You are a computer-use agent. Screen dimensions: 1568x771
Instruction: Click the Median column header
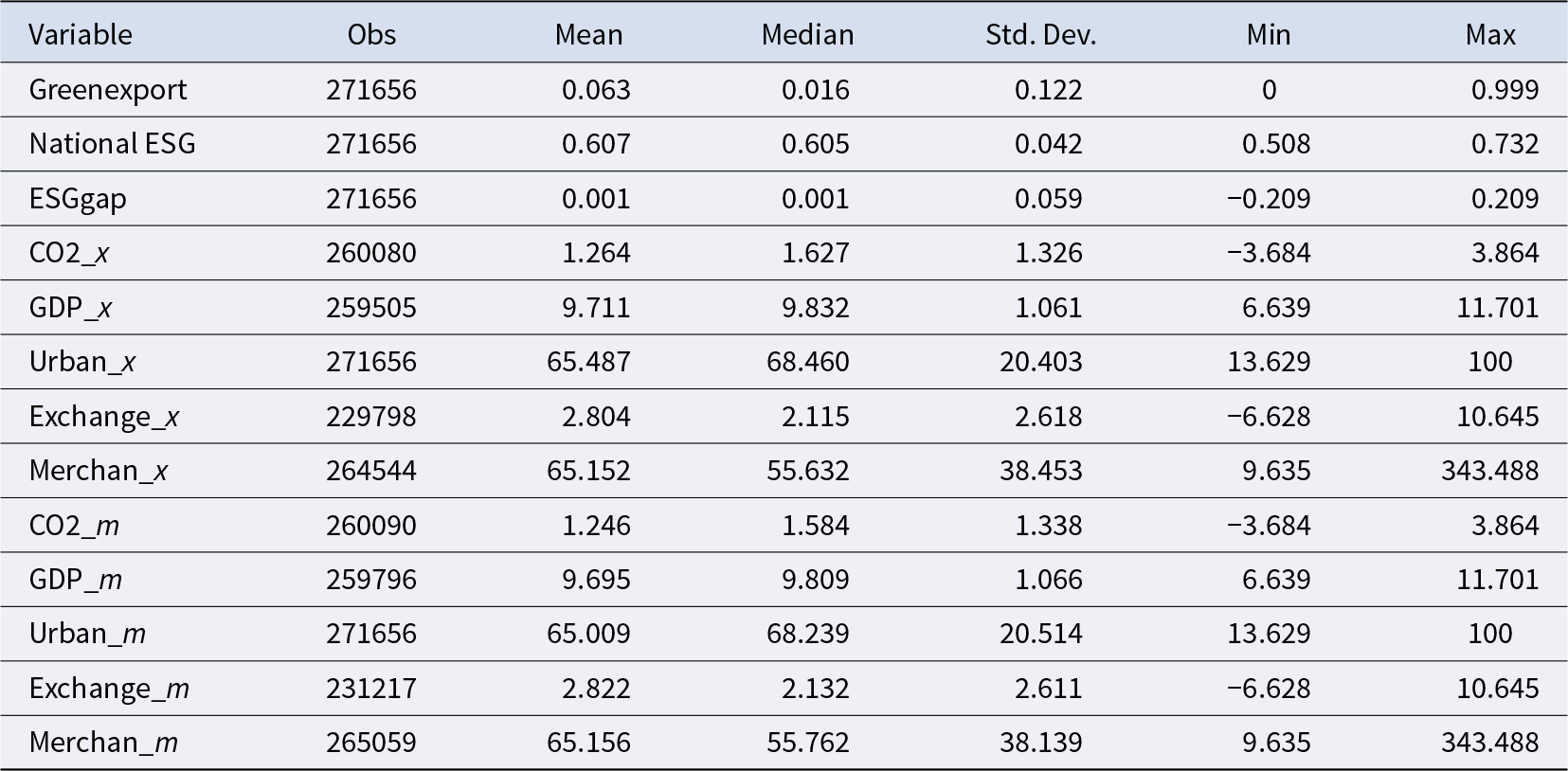(x=807, y=35)
